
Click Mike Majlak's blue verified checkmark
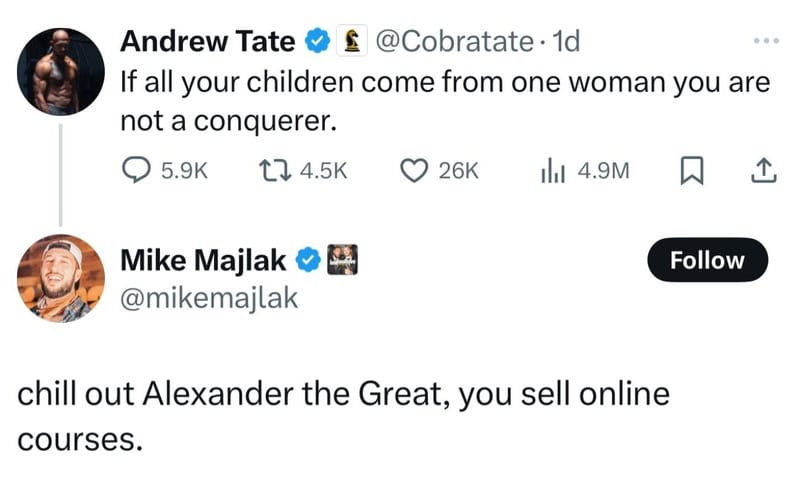point(309,260)
